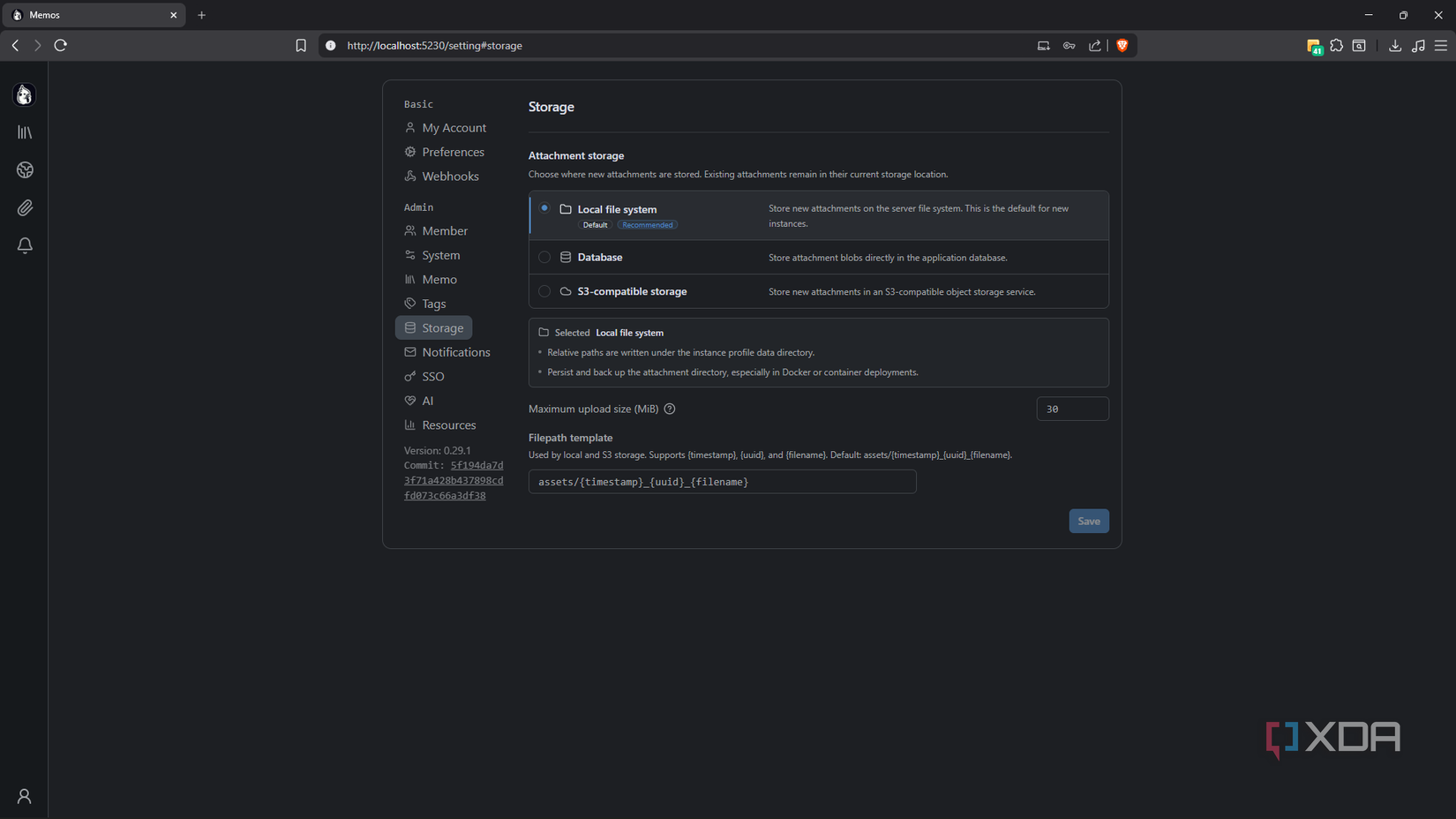The image size is (1456, 819).
Task: Click the Maximum upload size field
Action: (1072, 409)
